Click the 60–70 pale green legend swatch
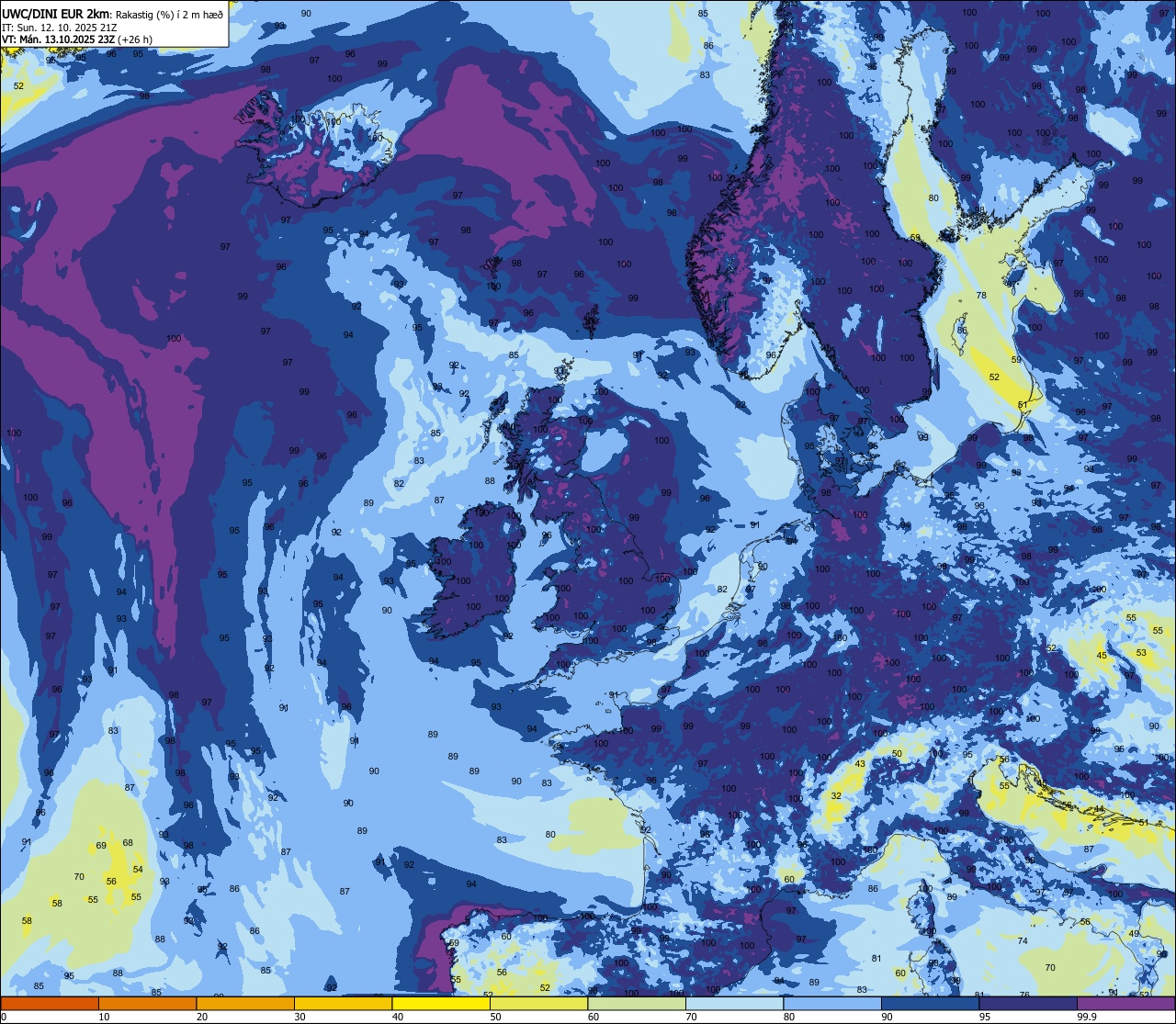 click(637, 1004)
